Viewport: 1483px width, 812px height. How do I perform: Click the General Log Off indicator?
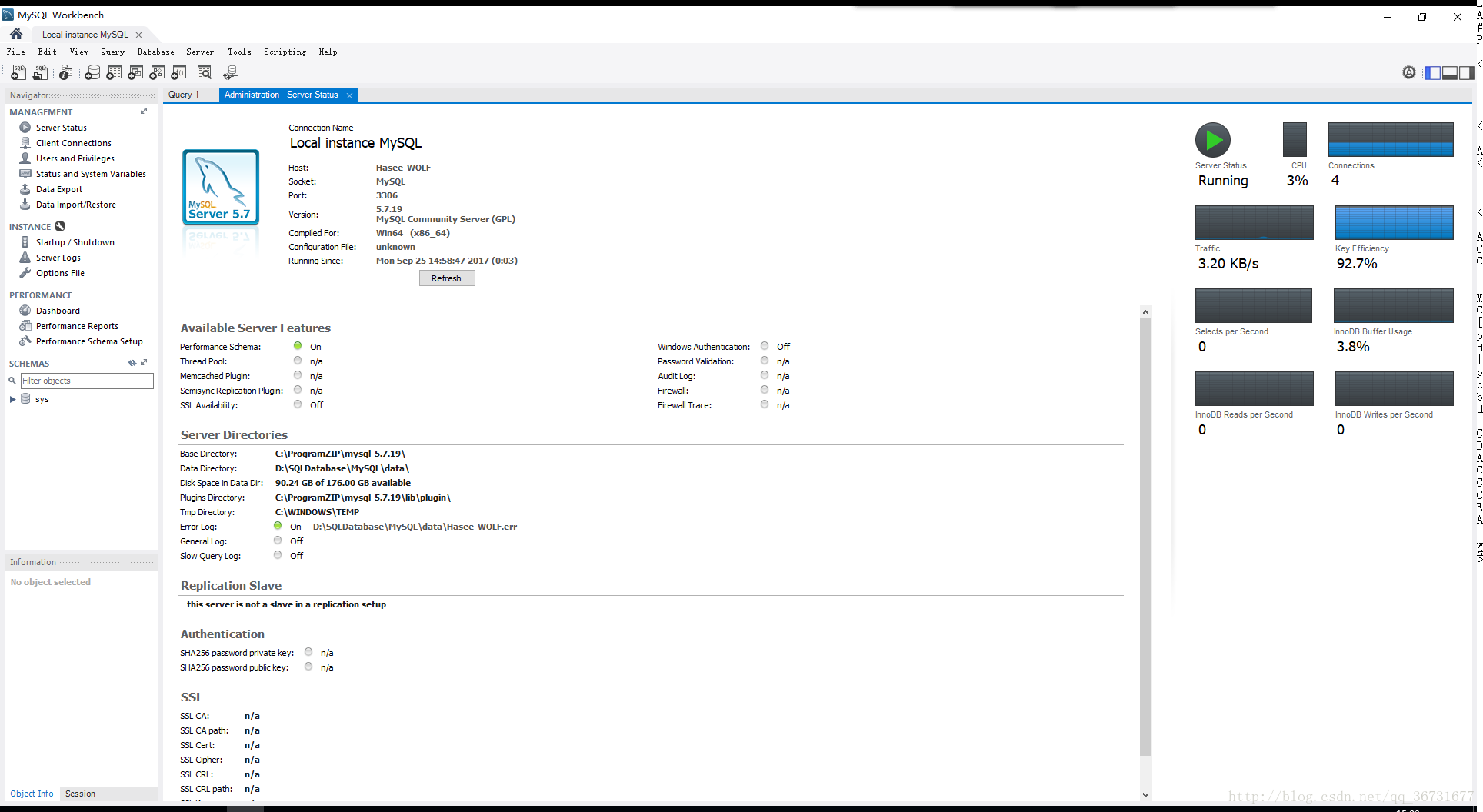pyautogui.click(x=278, y=541)
